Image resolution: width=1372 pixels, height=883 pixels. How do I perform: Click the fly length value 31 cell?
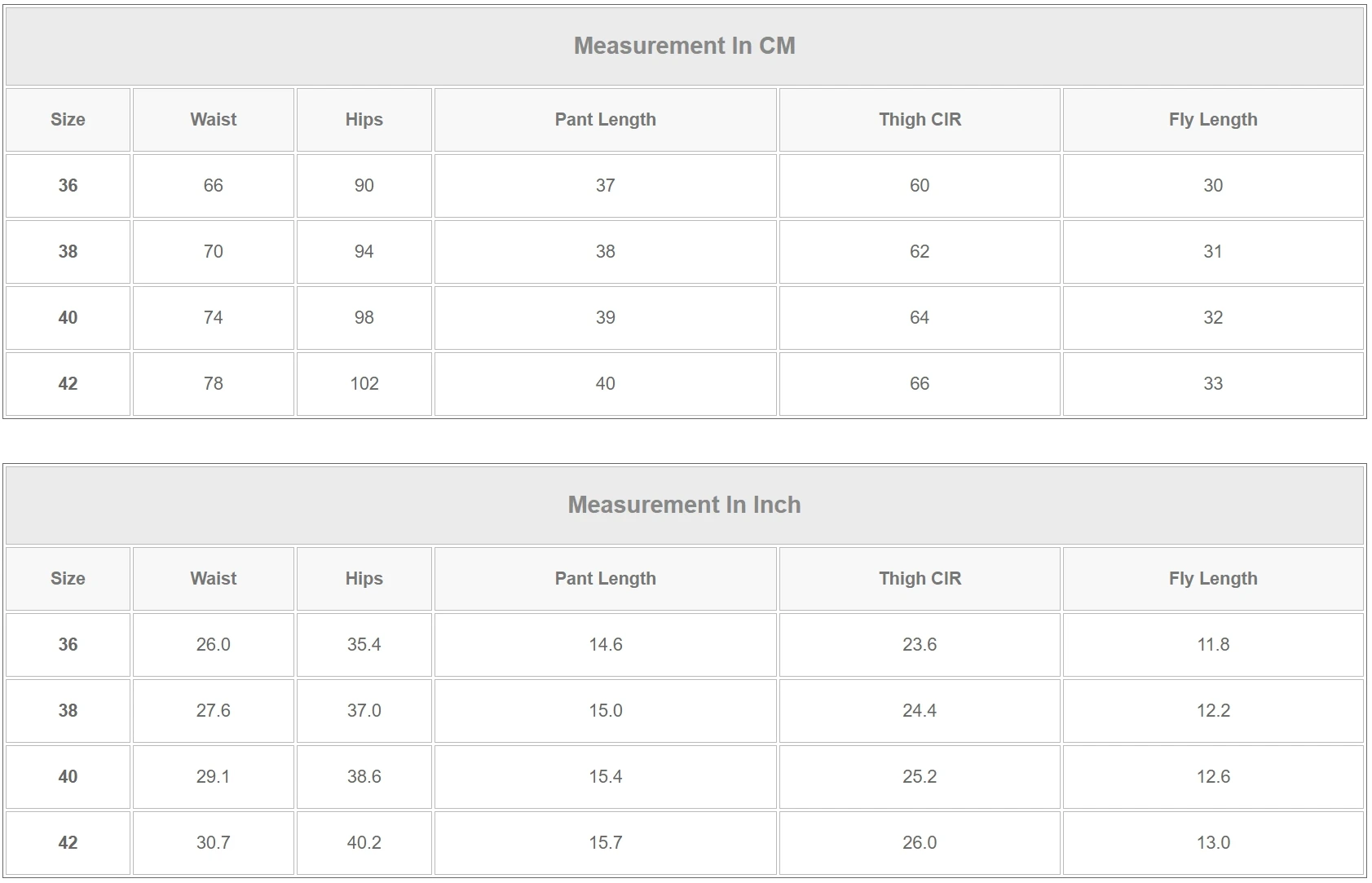pyautogui.click(x=1213, y=252)
